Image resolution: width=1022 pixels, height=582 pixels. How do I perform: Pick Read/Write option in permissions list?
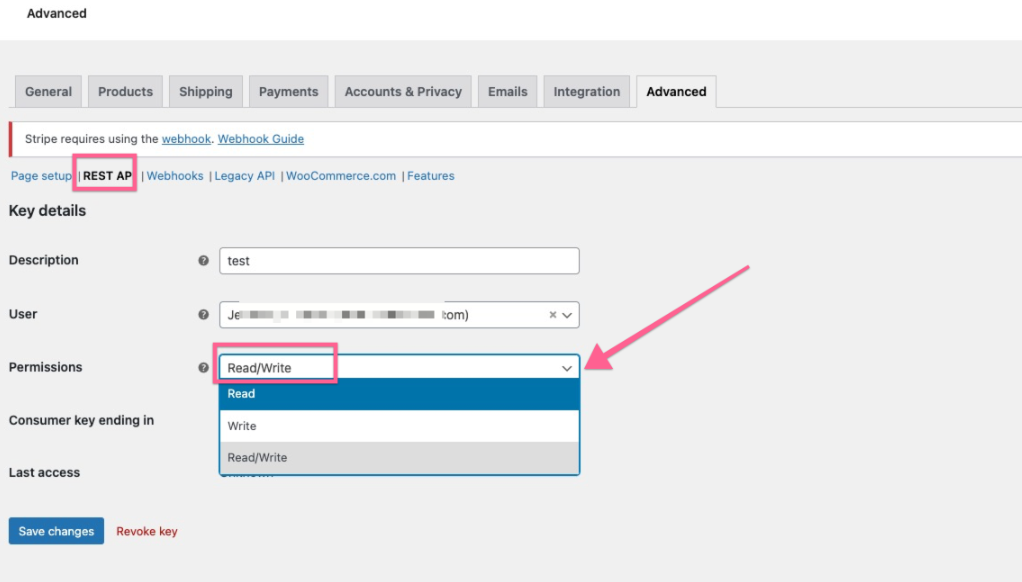tap(399, 458)
